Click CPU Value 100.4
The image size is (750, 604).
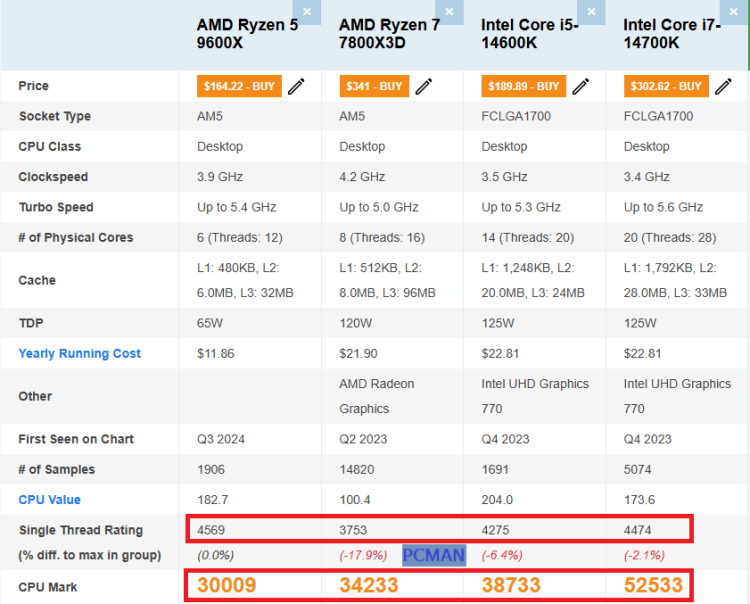tap(355, 500)
